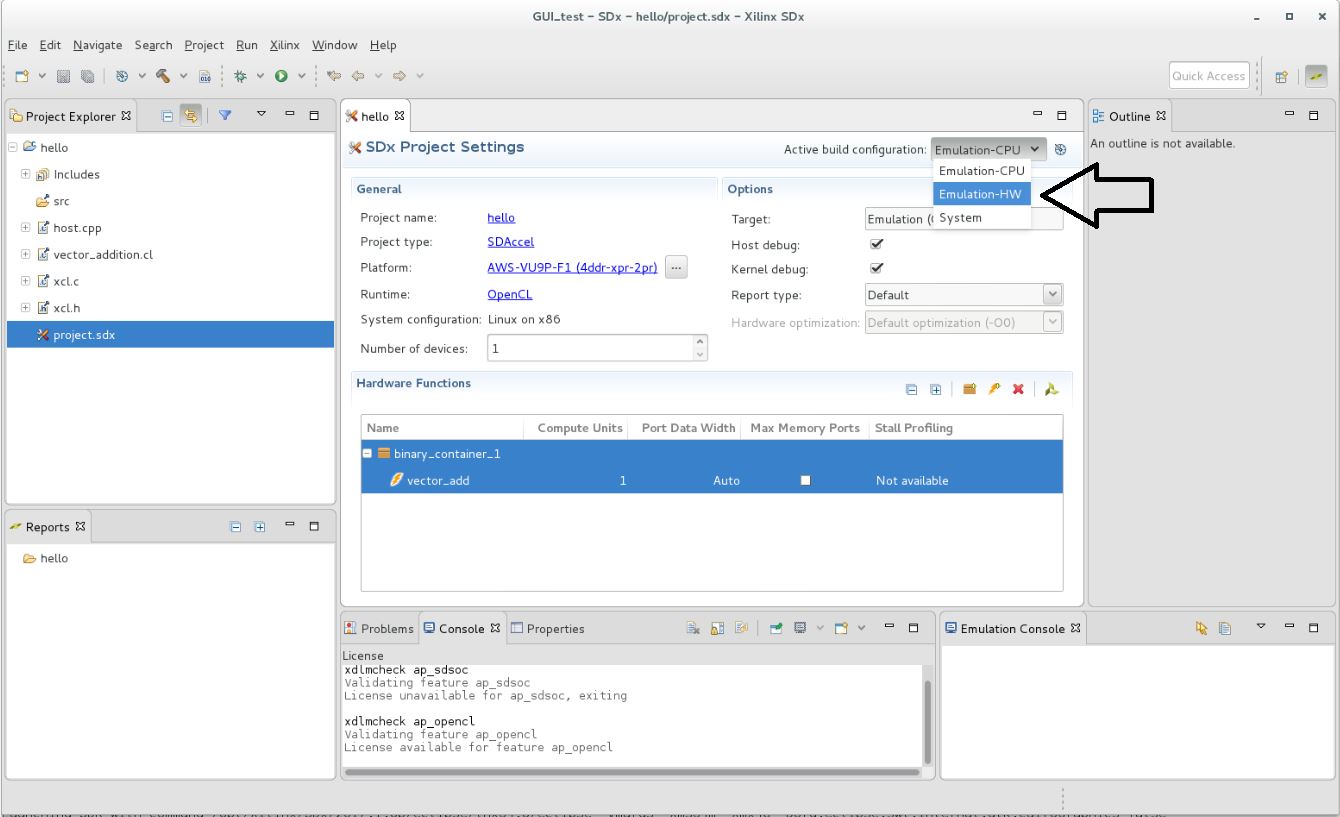Click the Debug bug toolbar icon

[240, 76]
